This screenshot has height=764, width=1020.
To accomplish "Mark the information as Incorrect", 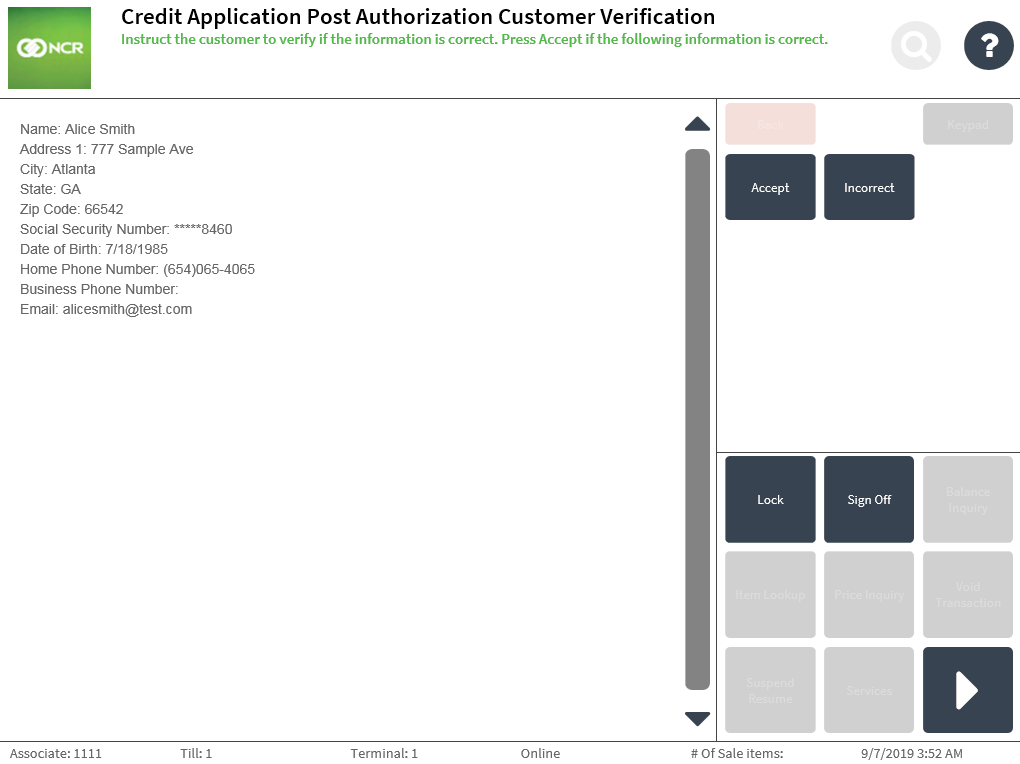I will 868,187.
